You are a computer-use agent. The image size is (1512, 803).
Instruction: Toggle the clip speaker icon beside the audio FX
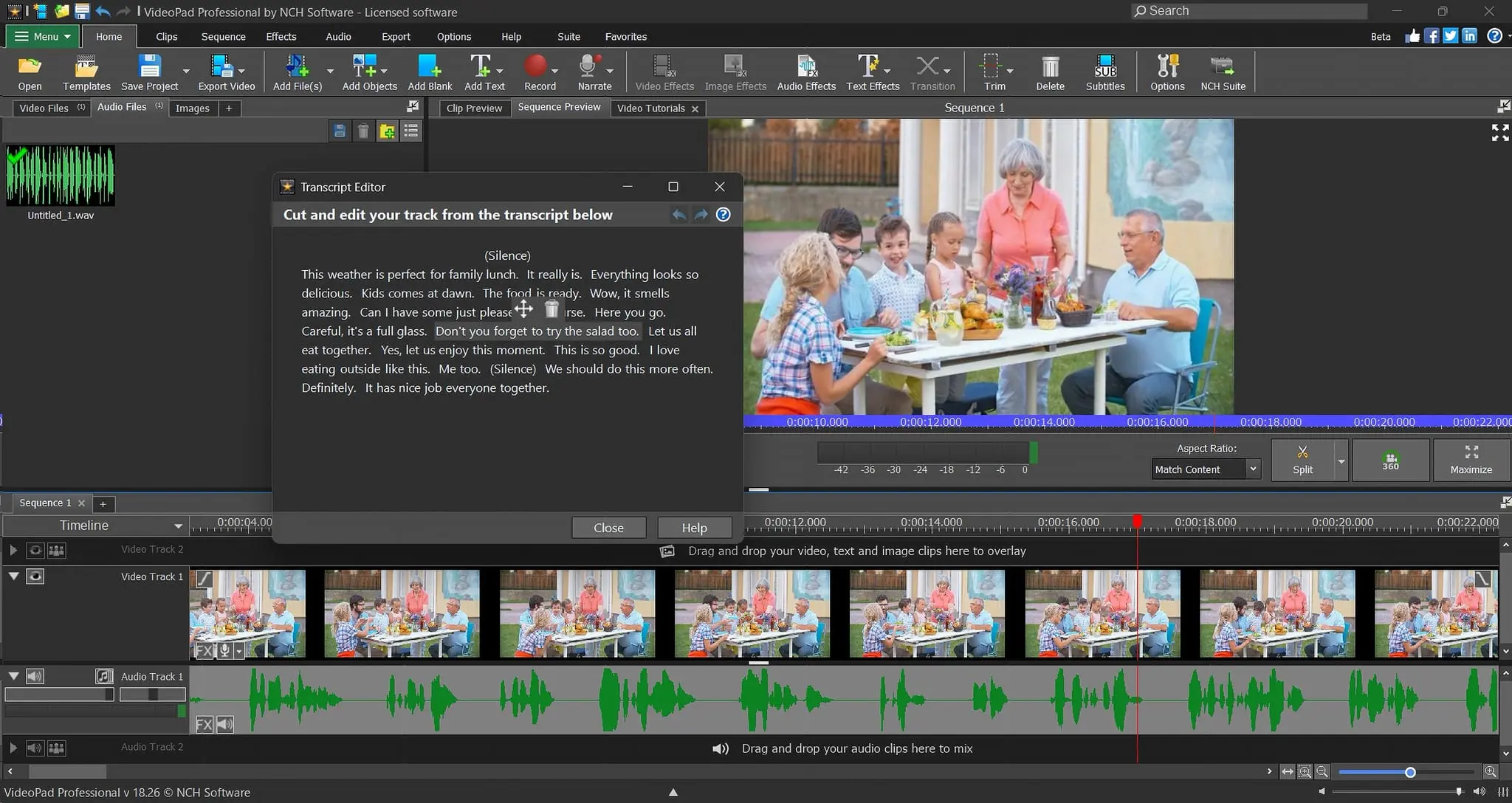(224, 724)
